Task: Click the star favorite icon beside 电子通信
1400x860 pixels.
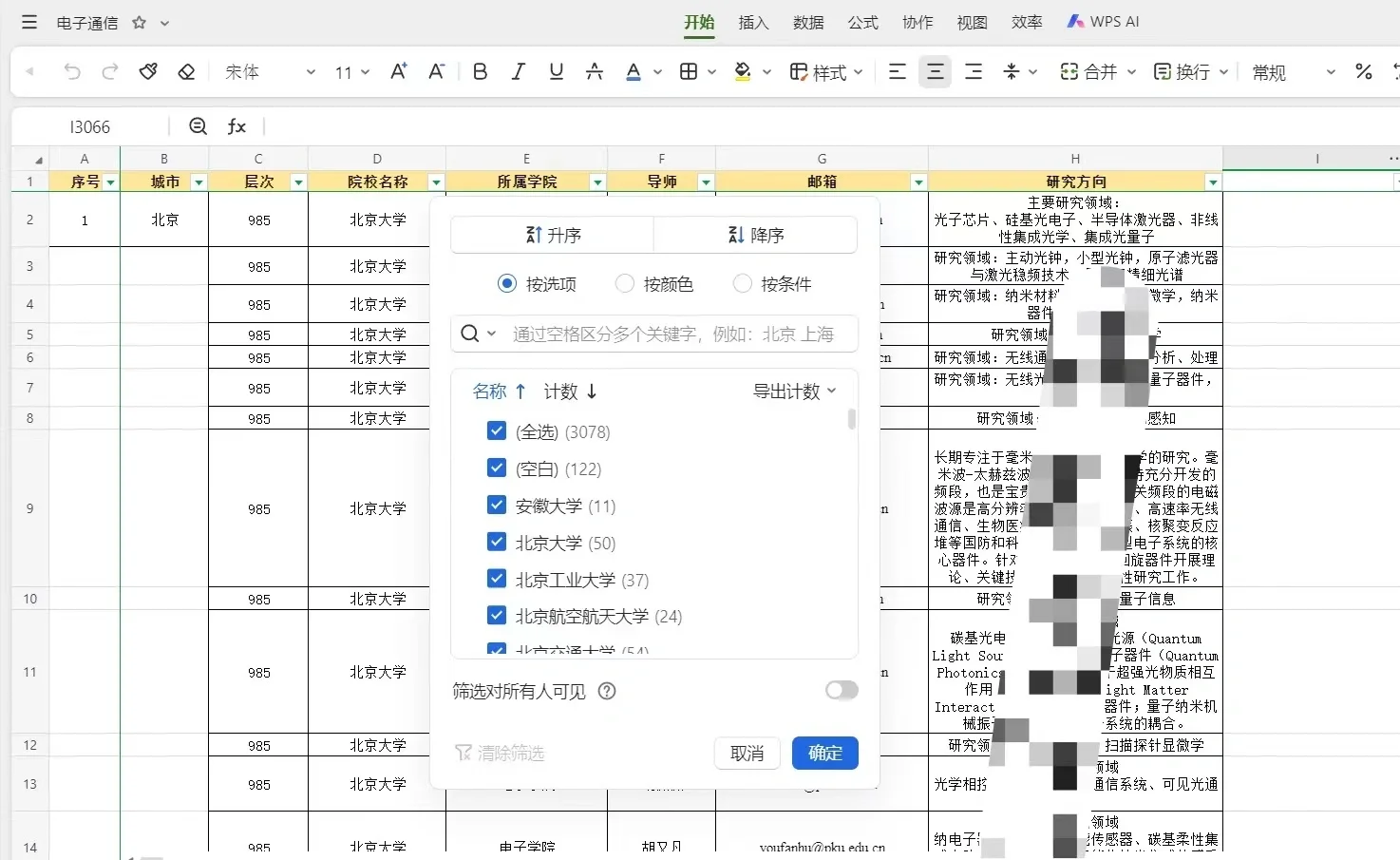Action: [139, 23]
